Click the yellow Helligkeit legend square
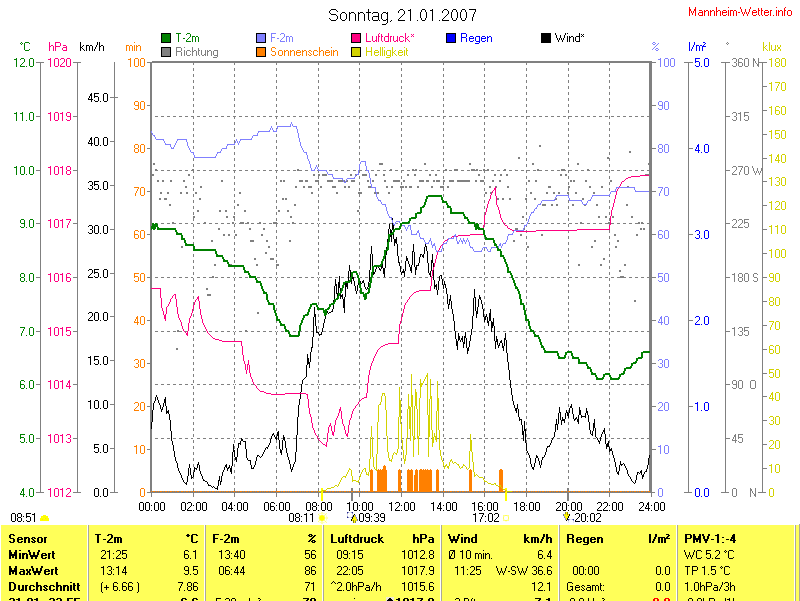800x601 pixels. pyautogui.click(x=355, y=51)
